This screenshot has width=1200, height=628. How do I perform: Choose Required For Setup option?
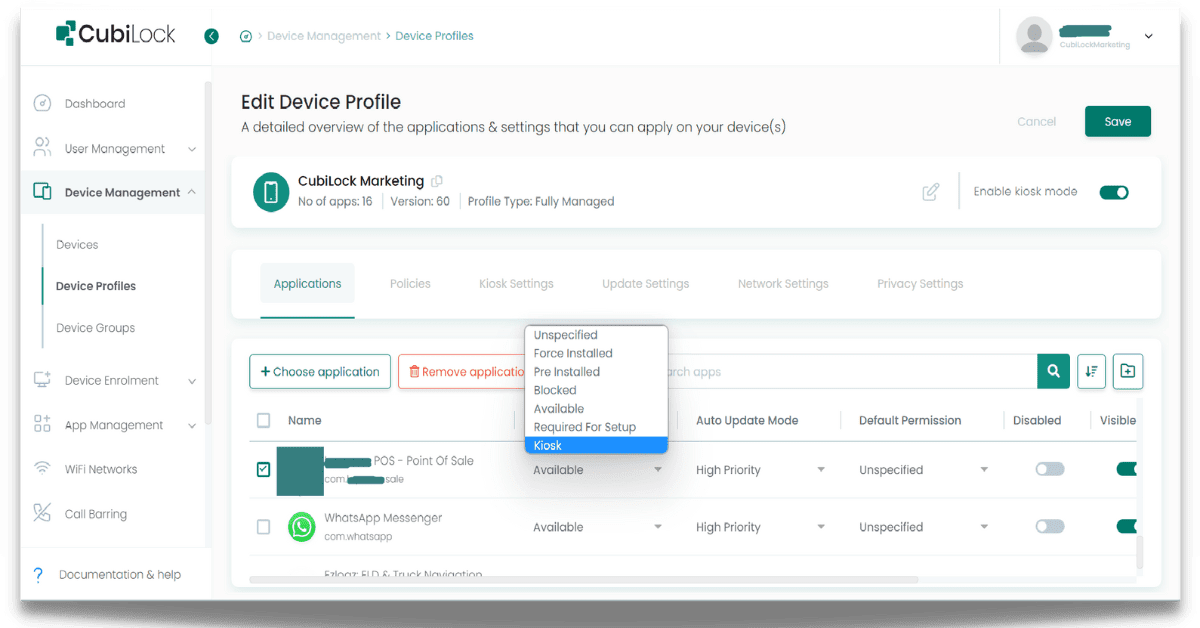click(596, 427)
